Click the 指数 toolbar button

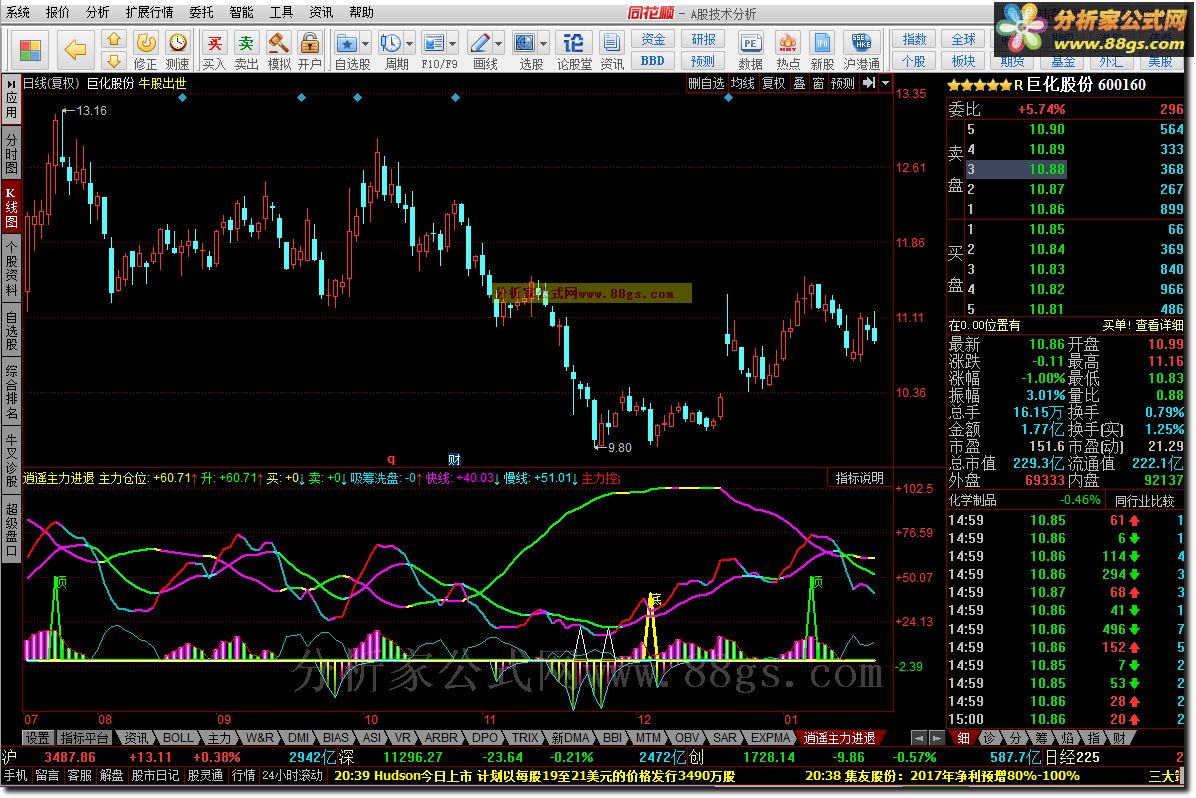pos(914,40)
